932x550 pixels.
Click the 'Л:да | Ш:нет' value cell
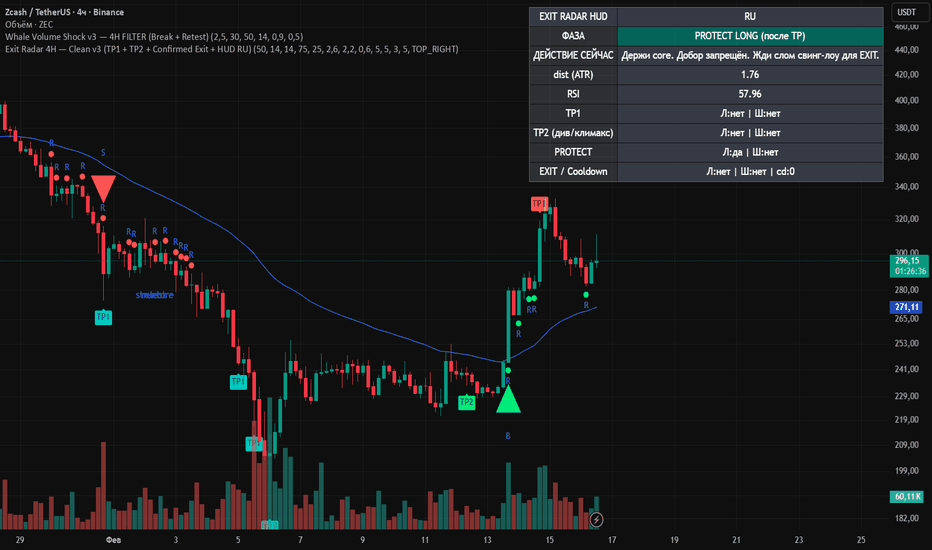750,152
